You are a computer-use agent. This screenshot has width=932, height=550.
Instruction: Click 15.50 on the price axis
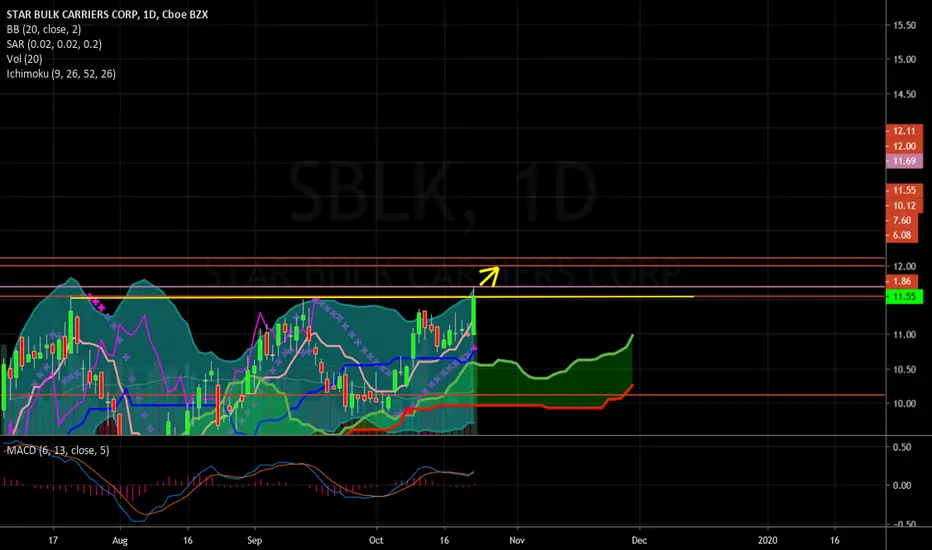[x=904, y=25]
